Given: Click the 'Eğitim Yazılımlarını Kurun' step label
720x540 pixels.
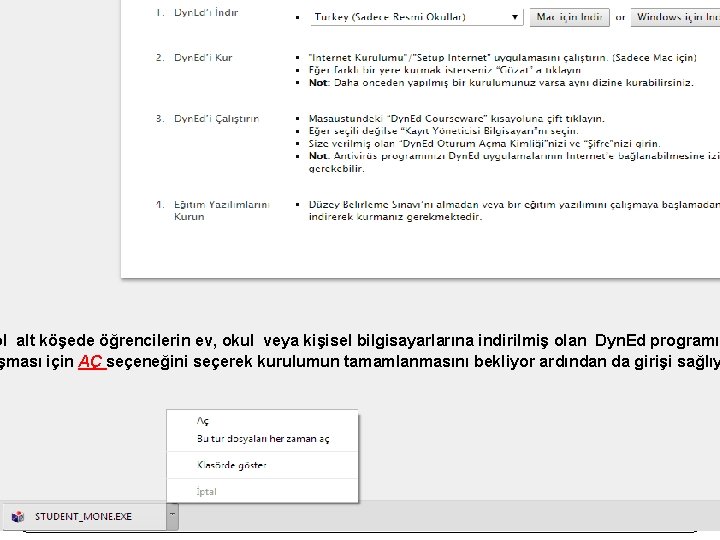Looking at the screenshot, I should coord(221,211).
